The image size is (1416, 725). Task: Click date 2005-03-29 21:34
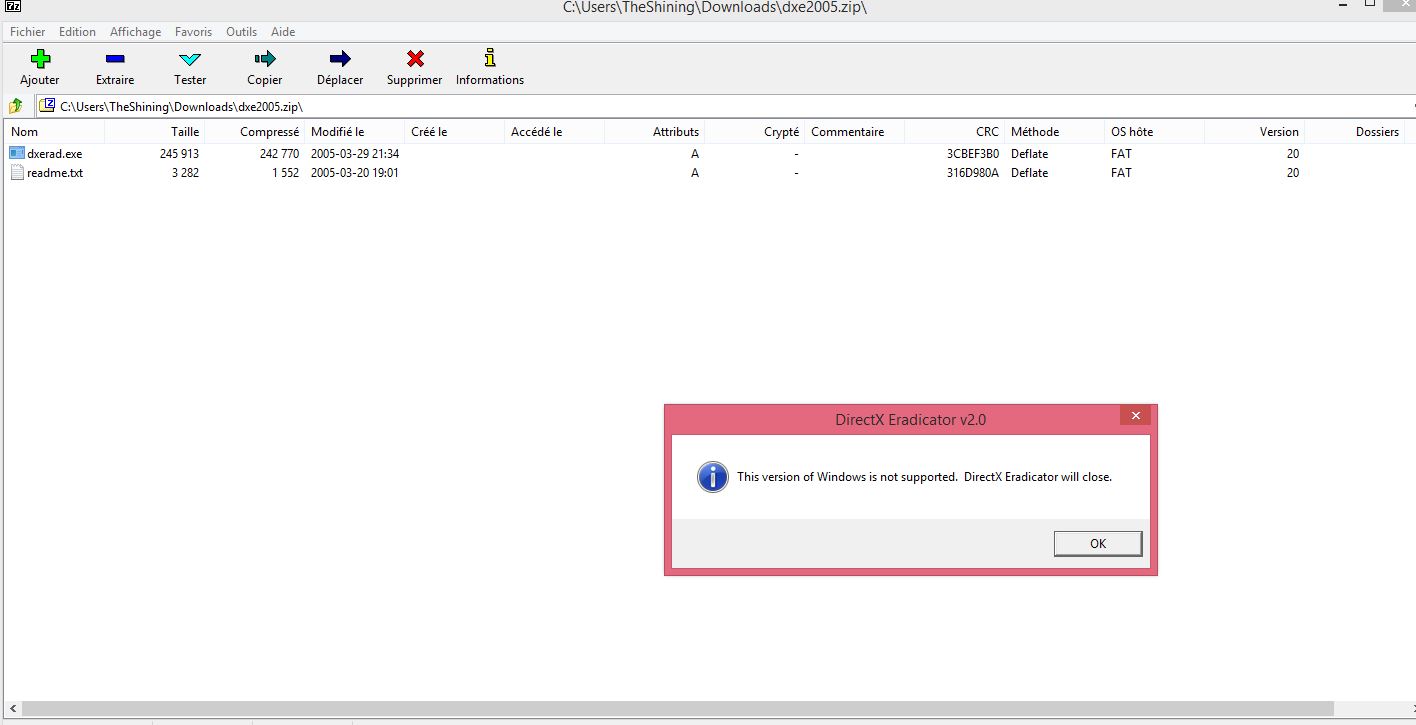(x=355, y=154)
